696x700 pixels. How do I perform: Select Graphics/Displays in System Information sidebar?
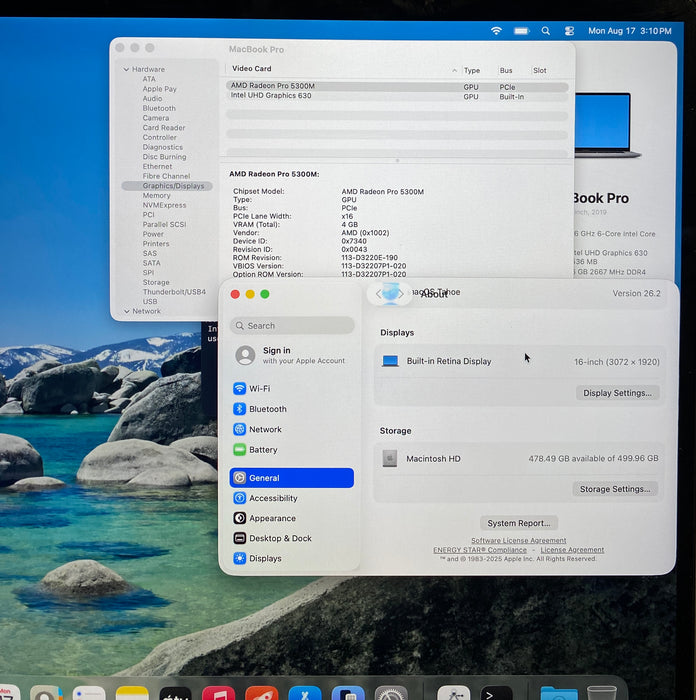pos(167,186)
